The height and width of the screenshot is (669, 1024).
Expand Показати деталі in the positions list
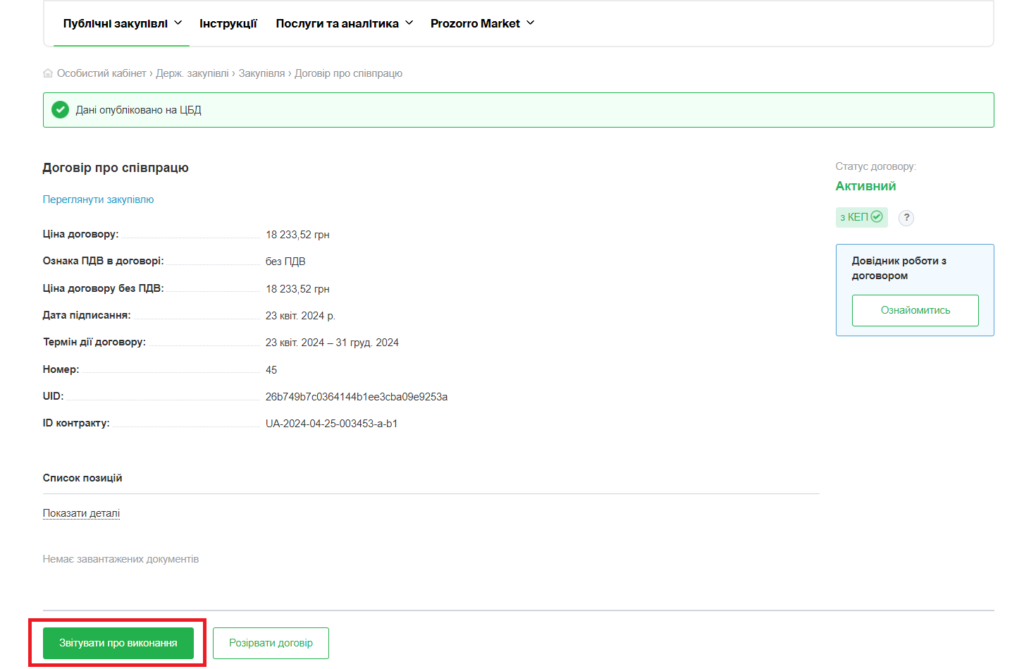81,514
